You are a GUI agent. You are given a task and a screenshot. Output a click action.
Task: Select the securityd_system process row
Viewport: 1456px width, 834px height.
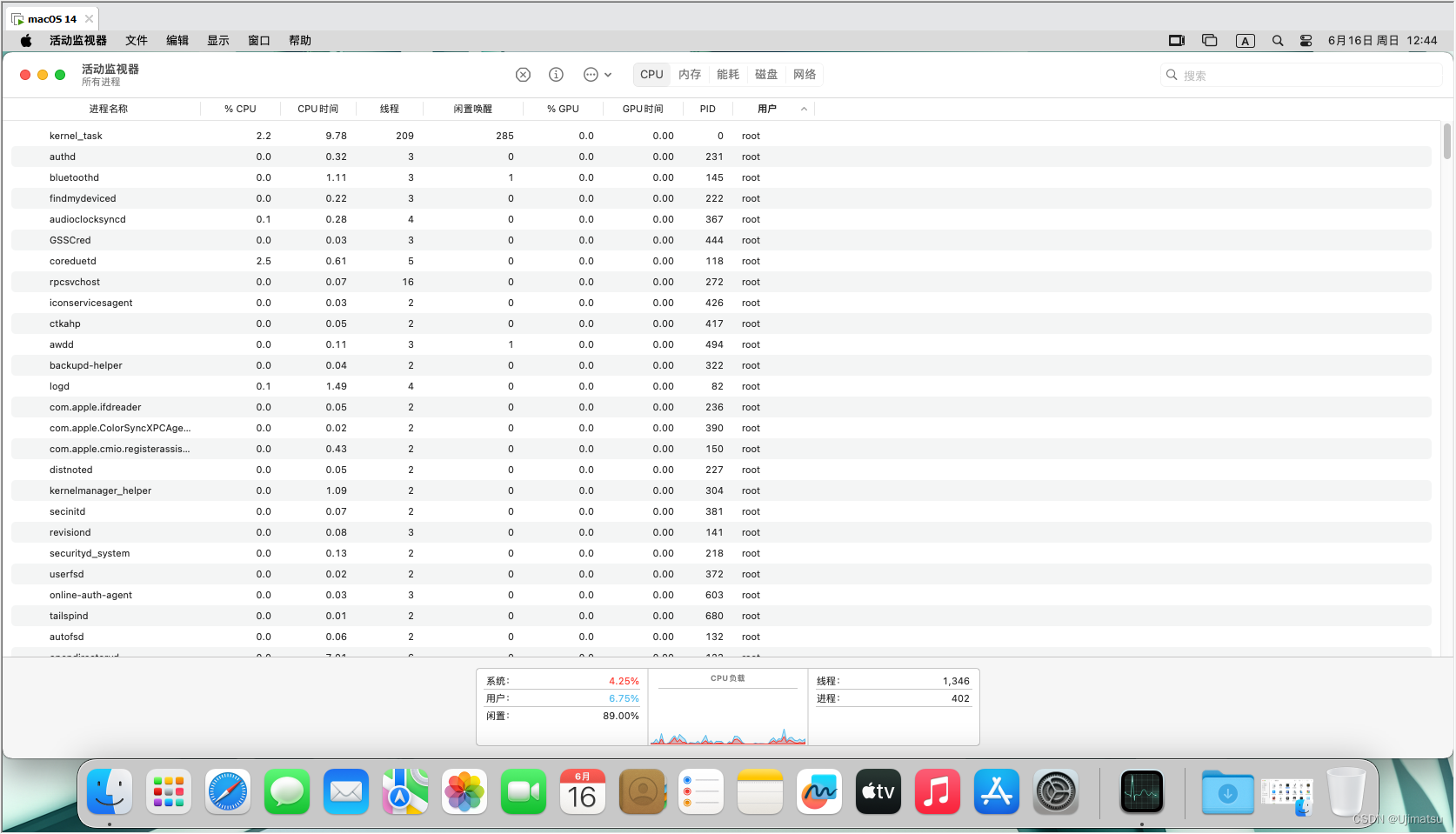tap(721, 553)
